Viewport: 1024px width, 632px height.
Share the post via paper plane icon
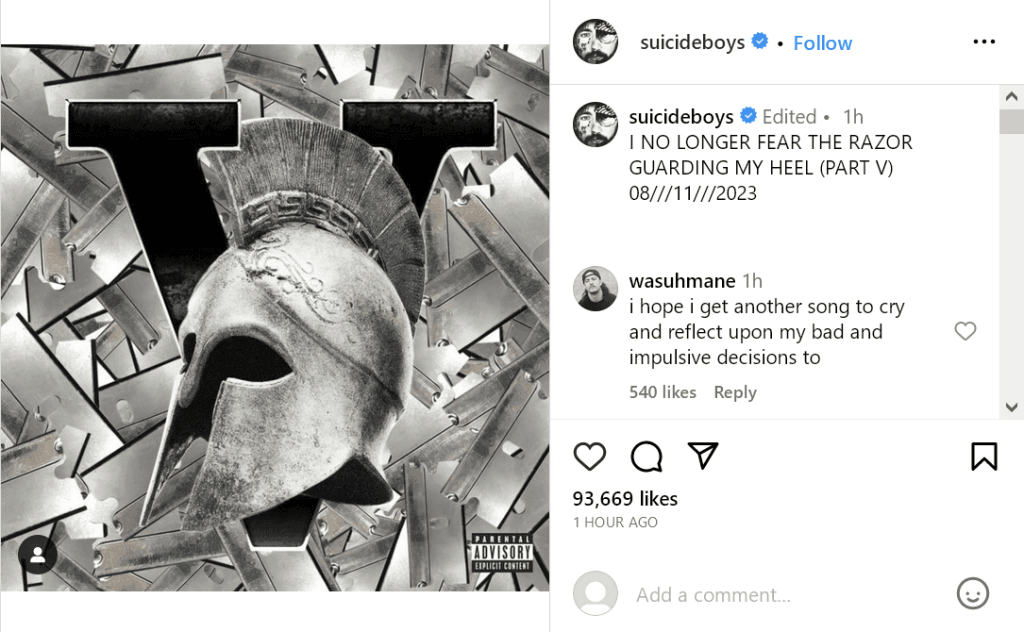(x=704, y=456)
